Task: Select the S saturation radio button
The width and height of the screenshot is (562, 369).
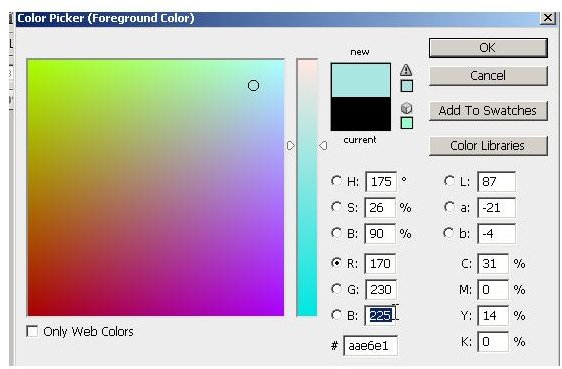Action: [336, 207]
